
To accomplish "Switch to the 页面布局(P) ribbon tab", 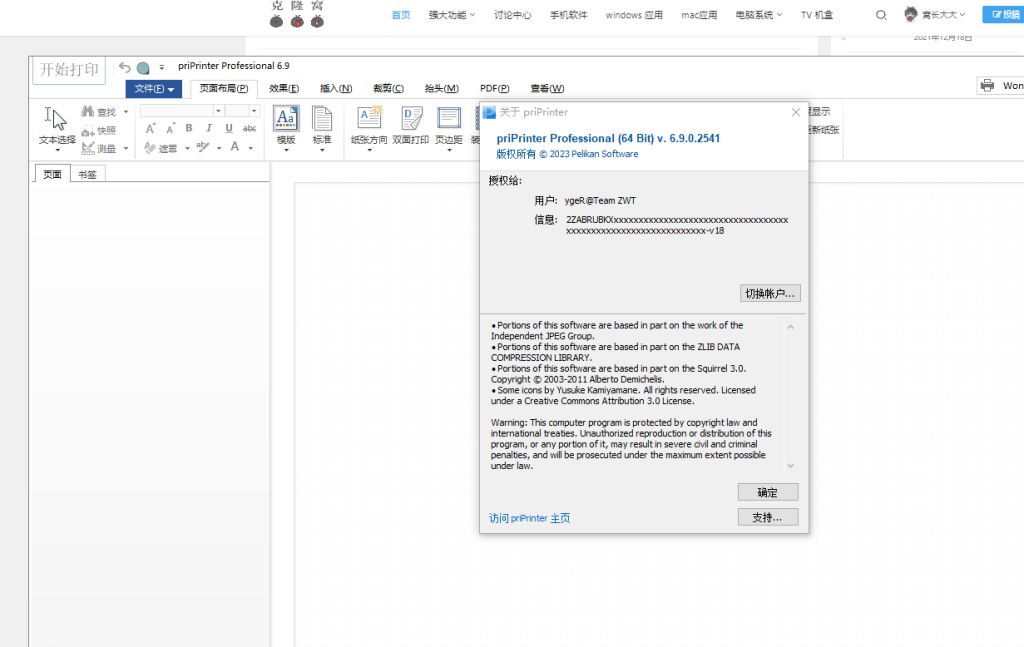I will click(223, 88).
